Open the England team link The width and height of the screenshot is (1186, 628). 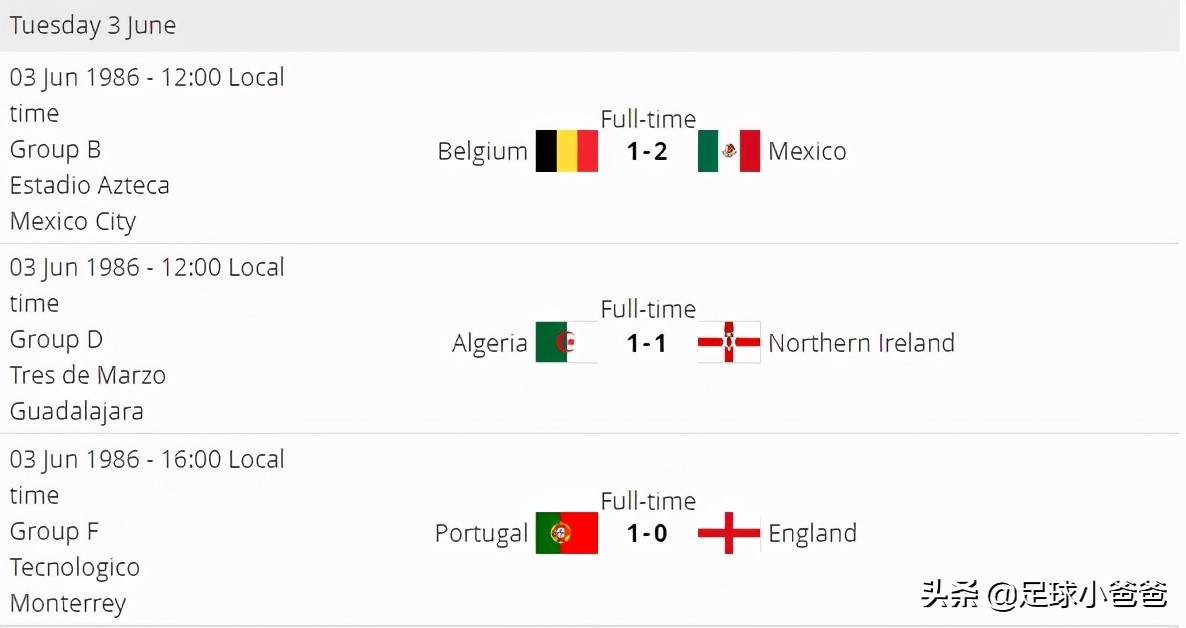tap(812, 534)
